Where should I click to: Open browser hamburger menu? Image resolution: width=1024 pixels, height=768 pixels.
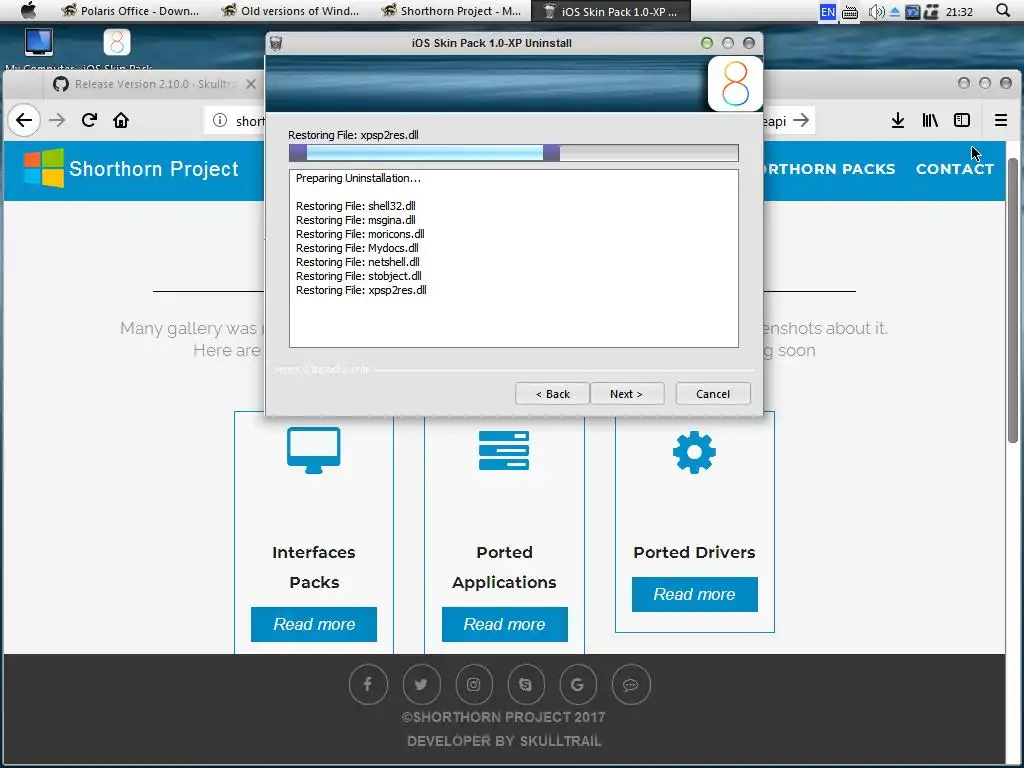1000,120
